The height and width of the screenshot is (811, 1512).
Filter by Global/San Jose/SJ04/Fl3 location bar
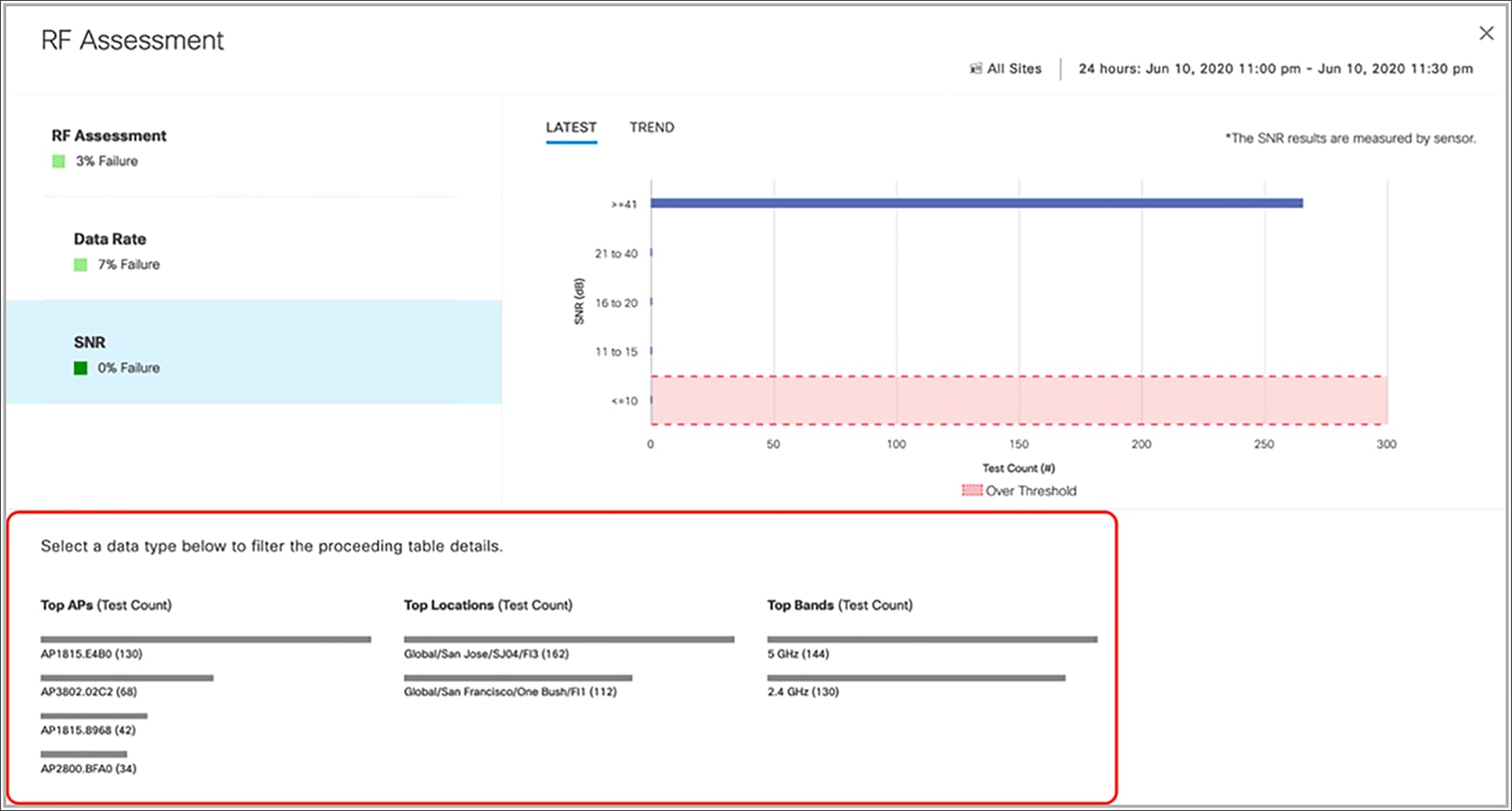click(569, 640)
